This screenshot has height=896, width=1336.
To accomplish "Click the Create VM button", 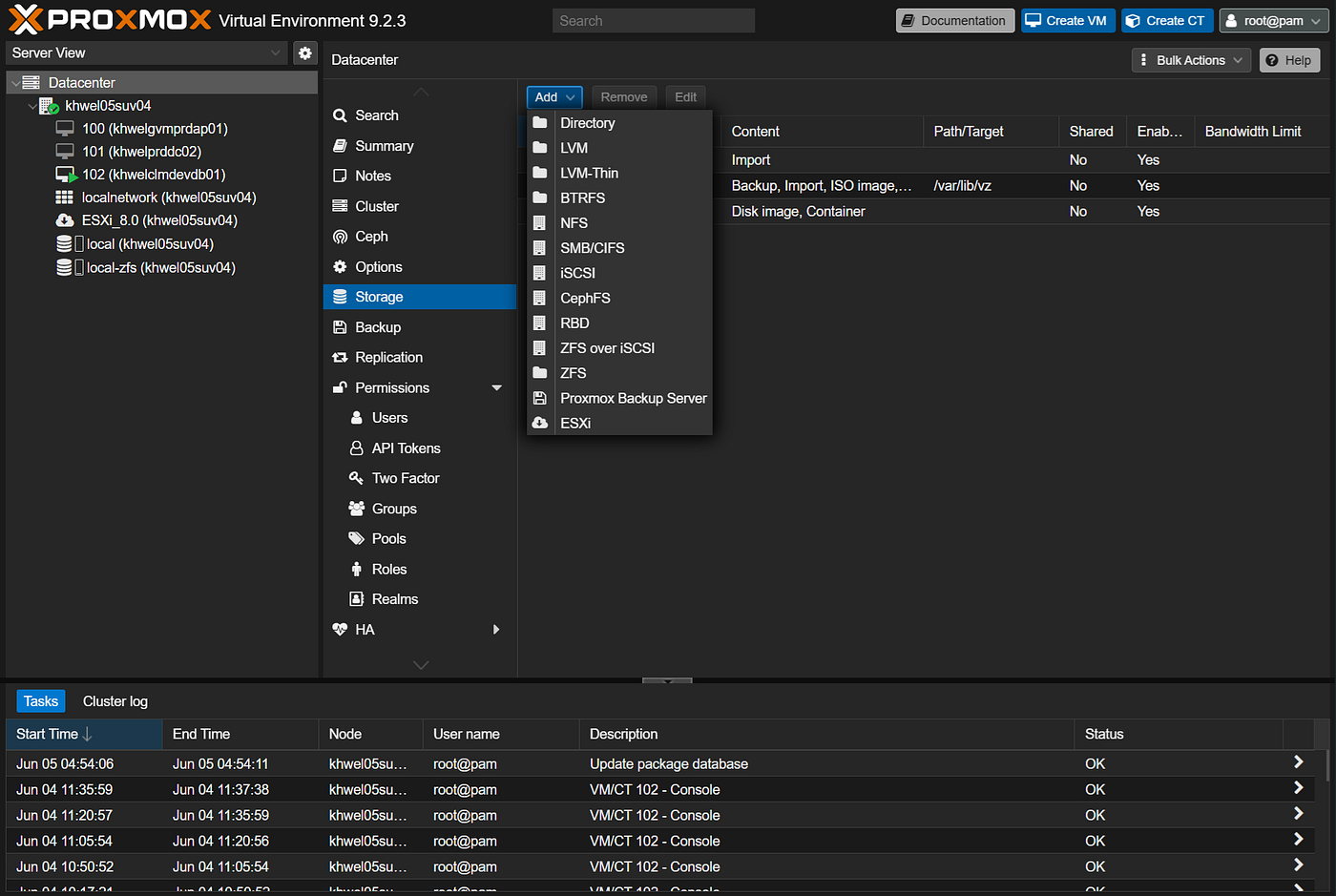I will point(1068,21).
